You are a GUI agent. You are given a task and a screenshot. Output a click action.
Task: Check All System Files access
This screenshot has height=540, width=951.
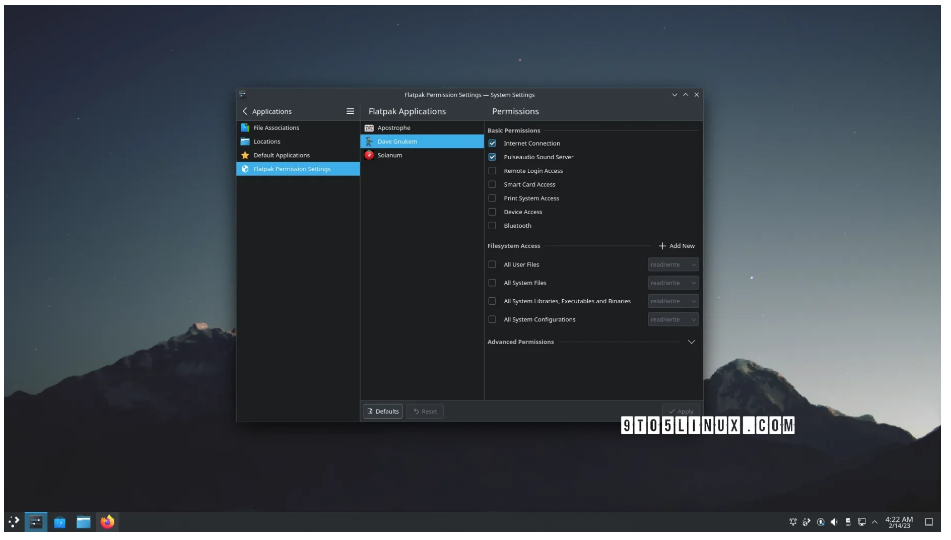coord(492,283)
